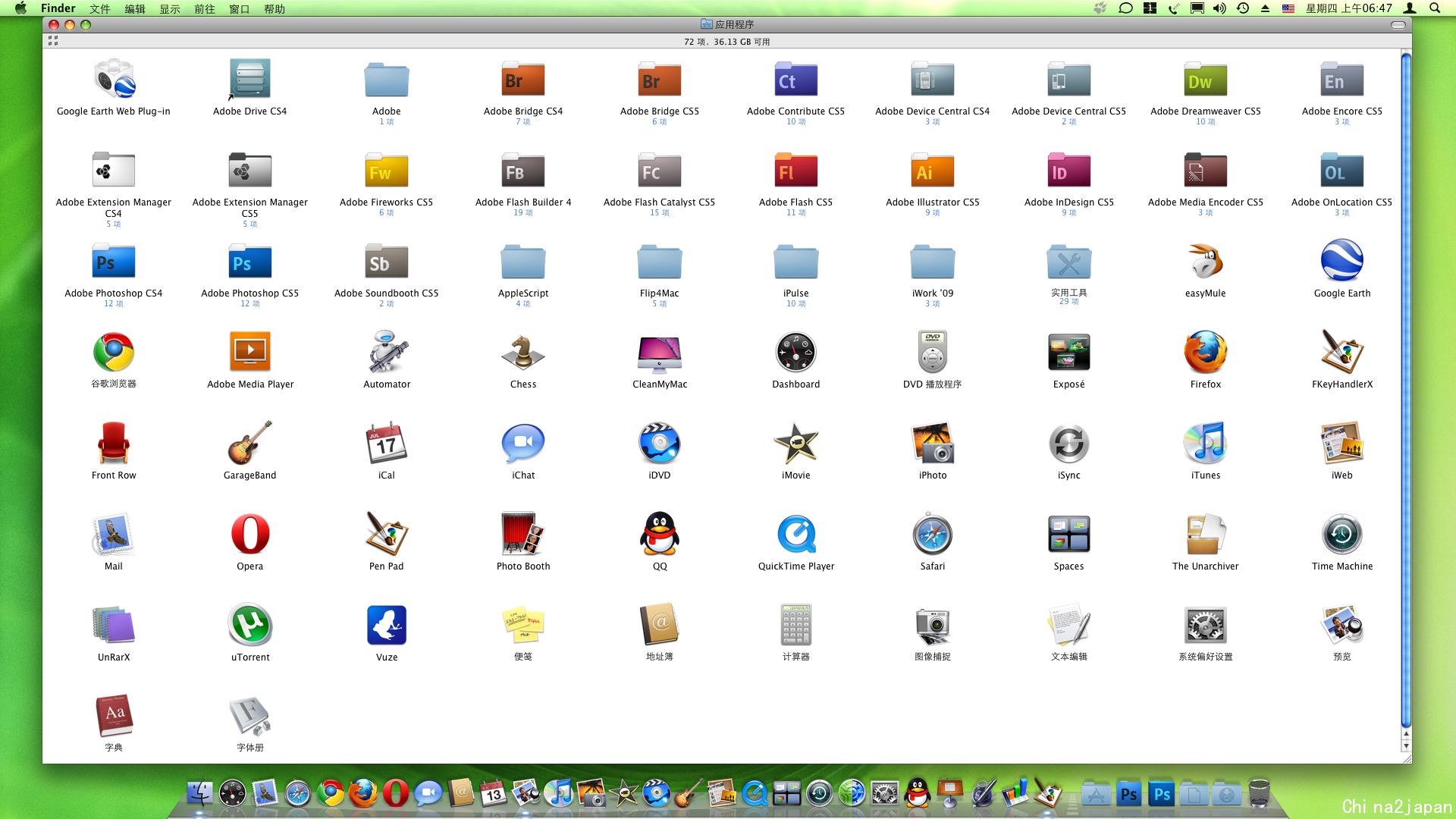Select the QuickTime Player icon
The image size is (1456, 819).
pos(796,534)
